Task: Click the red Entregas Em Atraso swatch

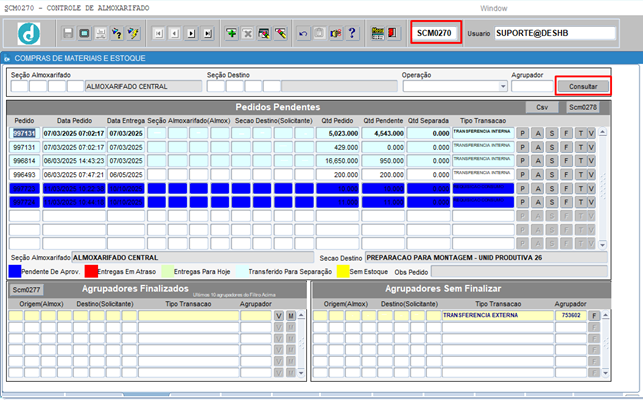Action: [x=91, y=272]
